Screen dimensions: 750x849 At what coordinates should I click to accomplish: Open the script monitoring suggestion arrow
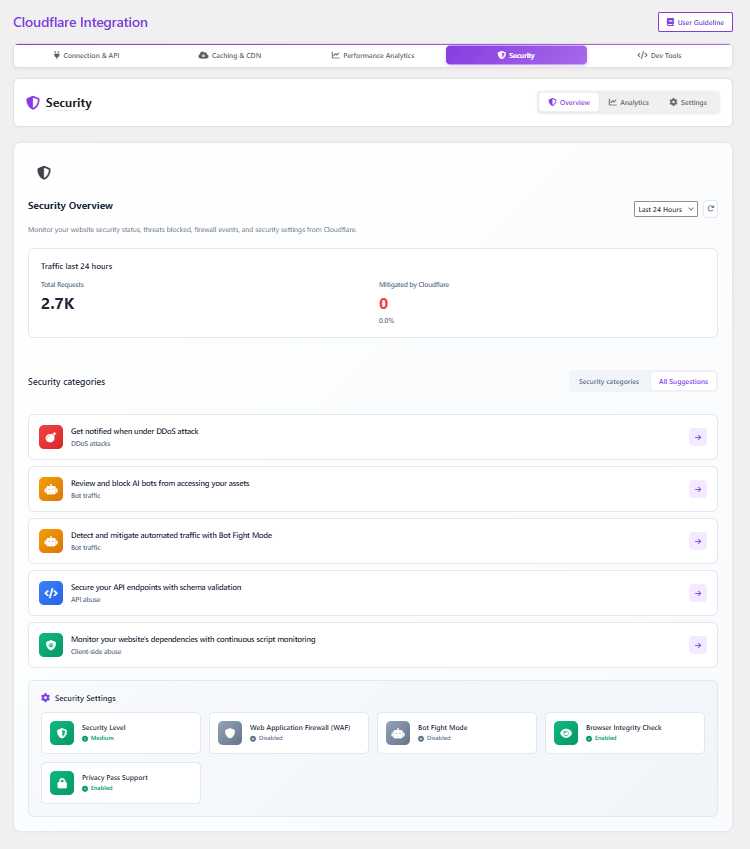coord(698,645)
